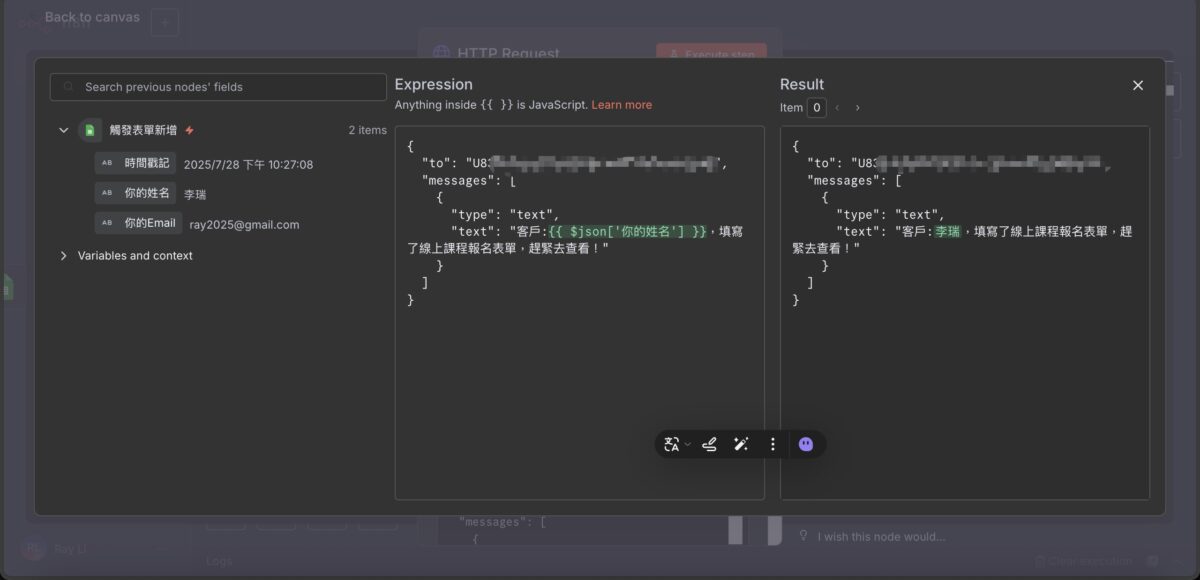Go to the next result item

click(x=857, y=108)
